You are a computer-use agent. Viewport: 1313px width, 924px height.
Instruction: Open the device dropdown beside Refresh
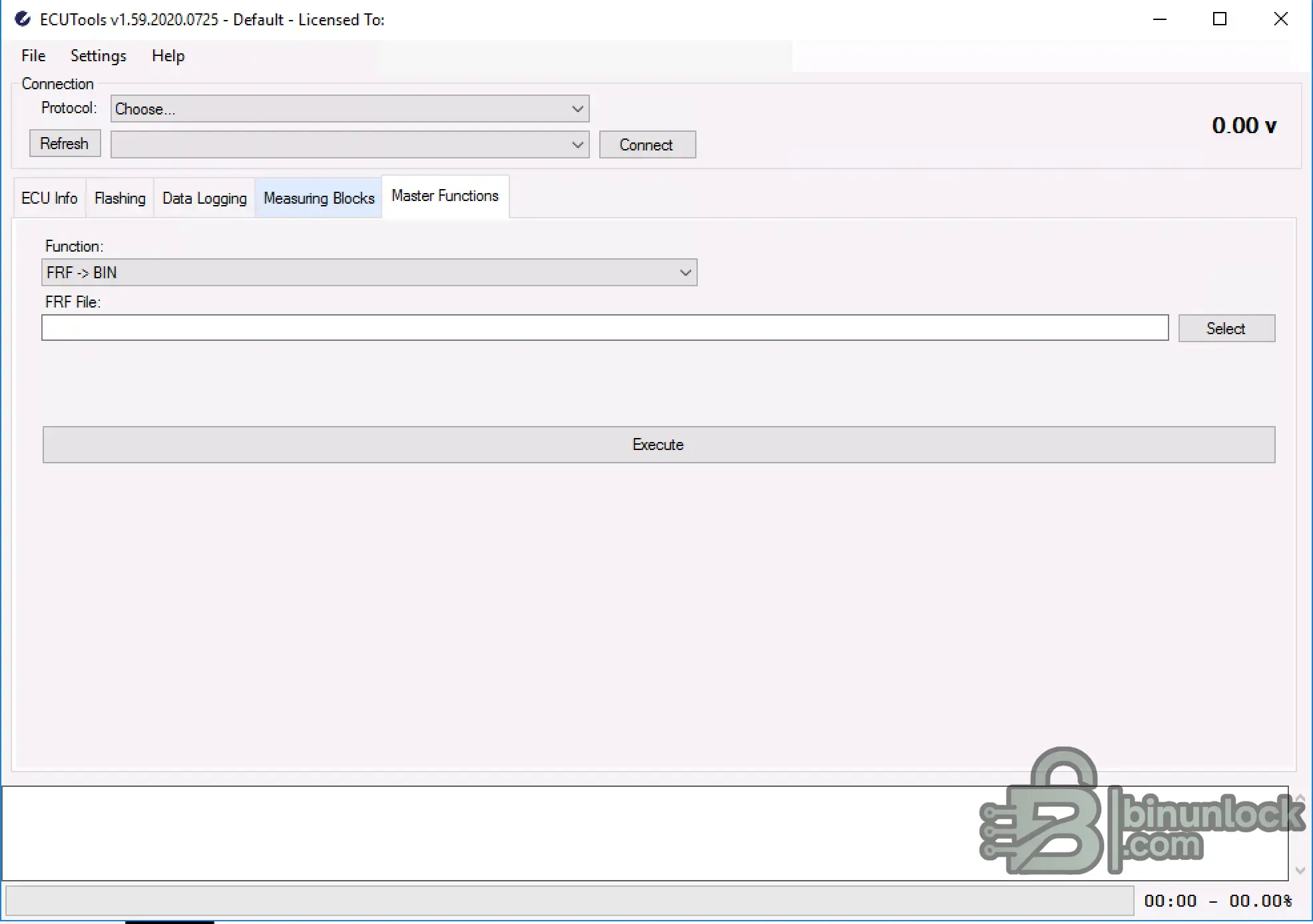(x=350, y=144)
